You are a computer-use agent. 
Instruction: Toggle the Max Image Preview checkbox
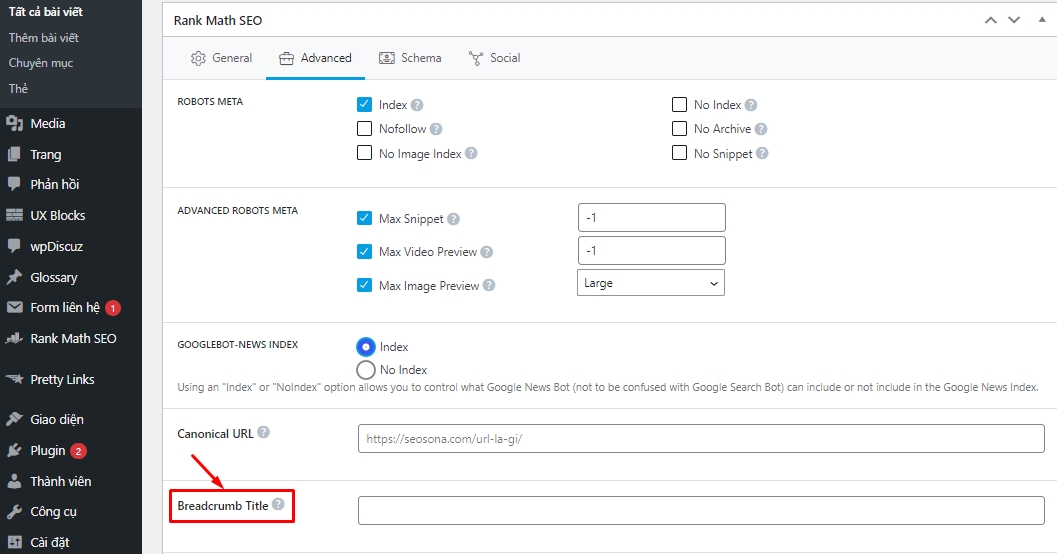pyautogui.click(x=364, y=285)
